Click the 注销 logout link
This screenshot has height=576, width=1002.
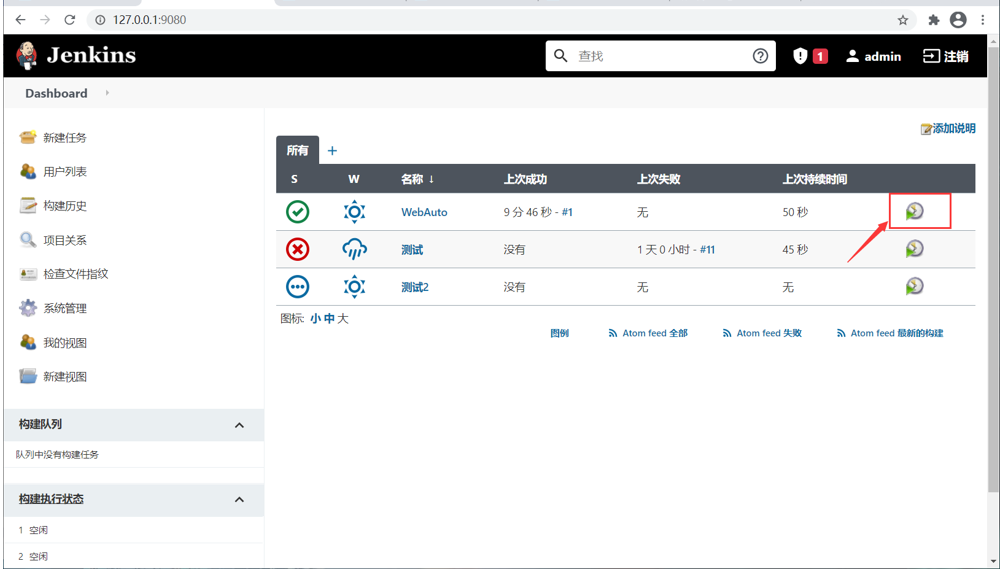pyautogui.click(x=946, y=56)
